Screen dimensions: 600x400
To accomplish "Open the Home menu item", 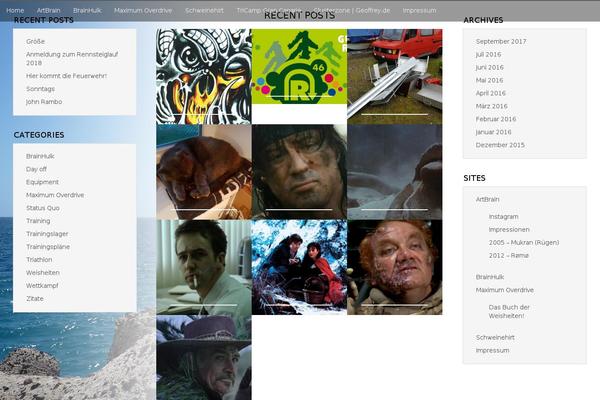I will (15, 10).
